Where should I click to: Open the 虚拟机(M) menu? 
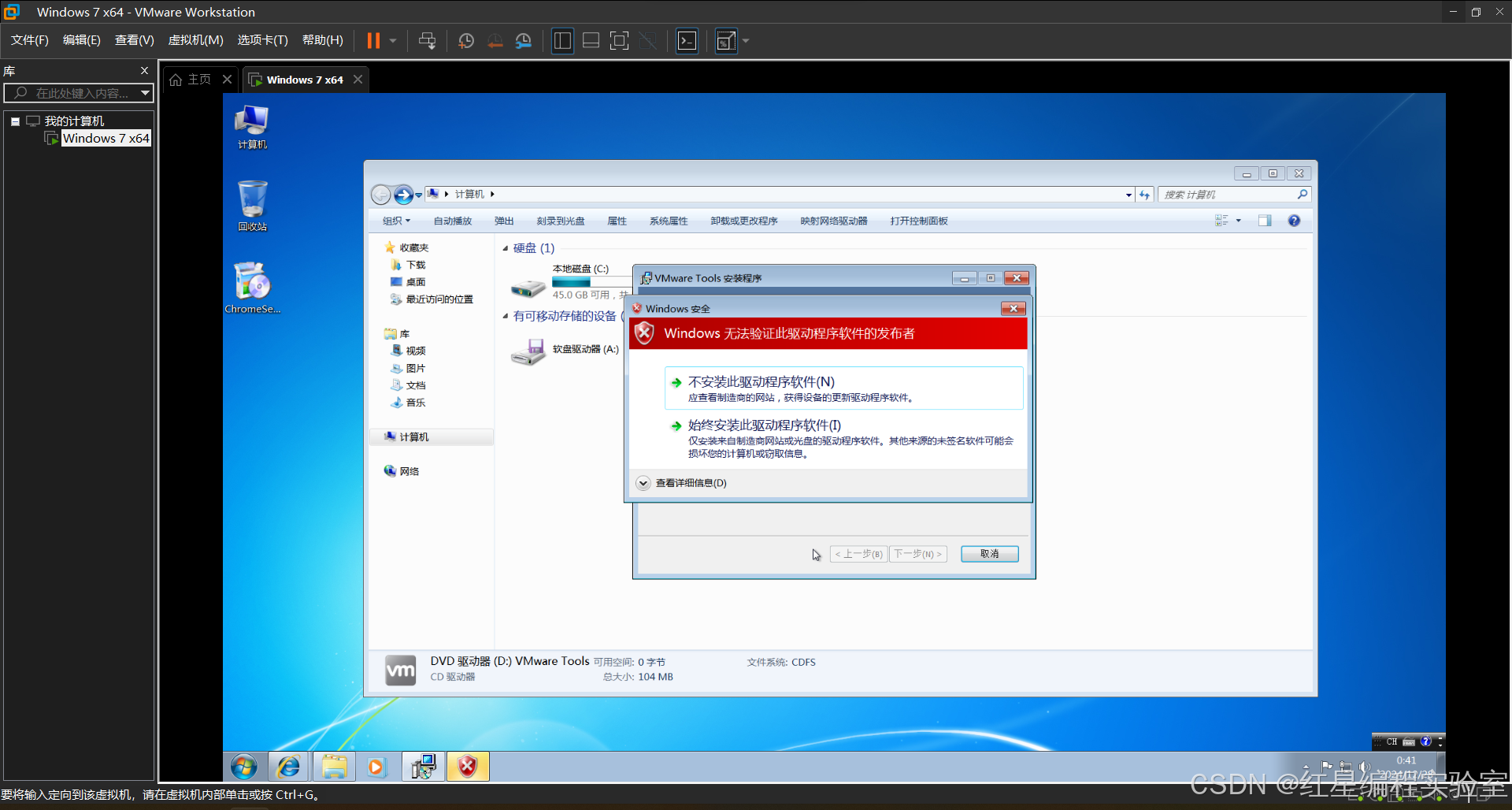coord(196,40)
